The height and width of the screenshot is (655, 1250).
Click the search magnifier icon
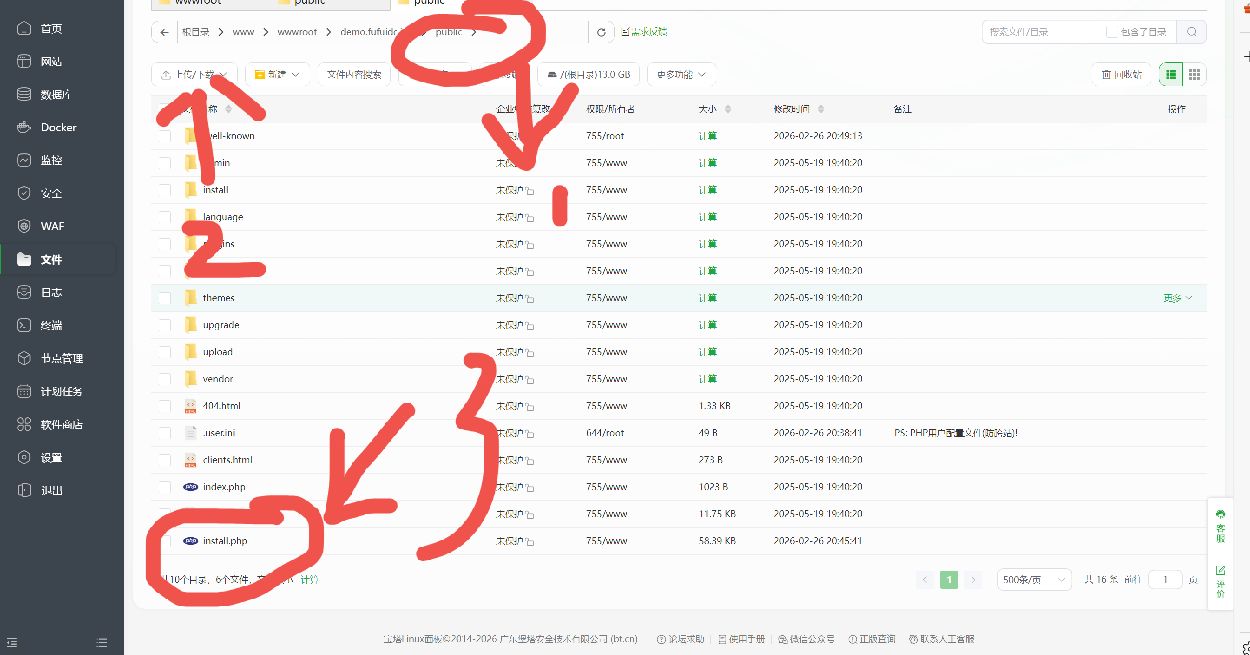[x=1191, y=32]
